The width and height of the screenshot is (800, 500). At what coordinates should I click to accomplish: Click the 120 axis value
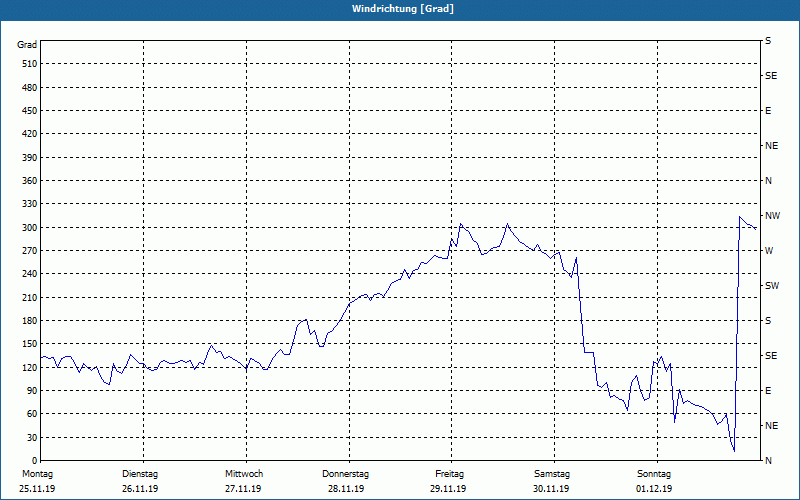click(x=30, y=367)
